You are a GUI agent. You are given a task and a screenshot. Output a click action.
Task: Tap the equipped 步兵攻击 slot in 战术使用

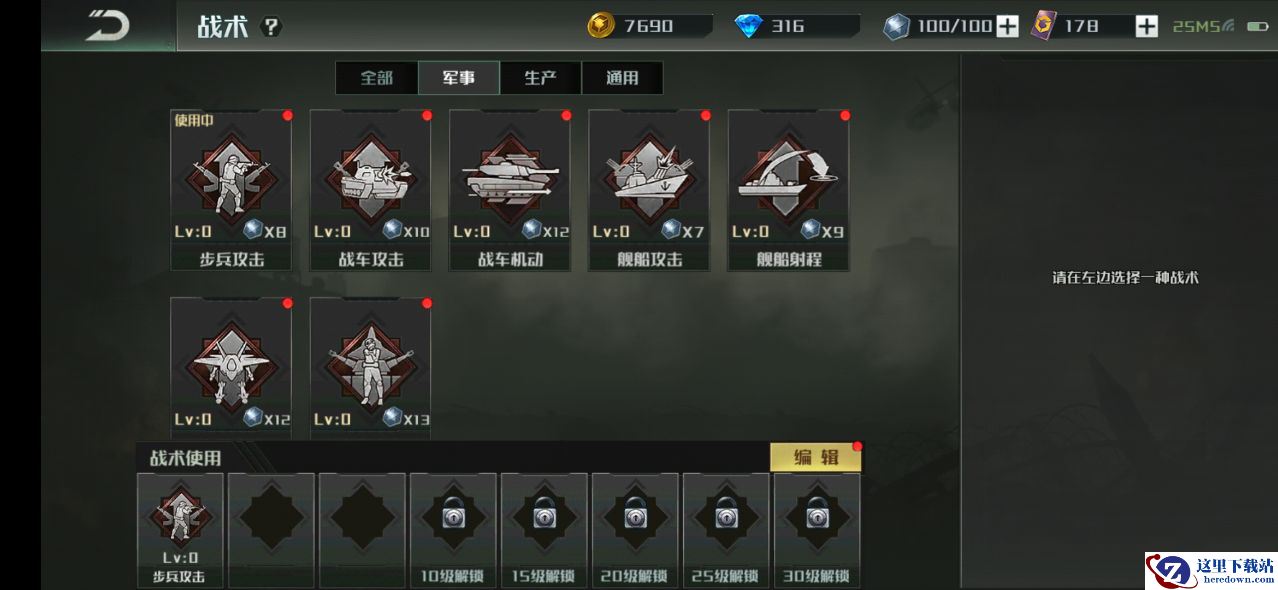pos(180,530)
